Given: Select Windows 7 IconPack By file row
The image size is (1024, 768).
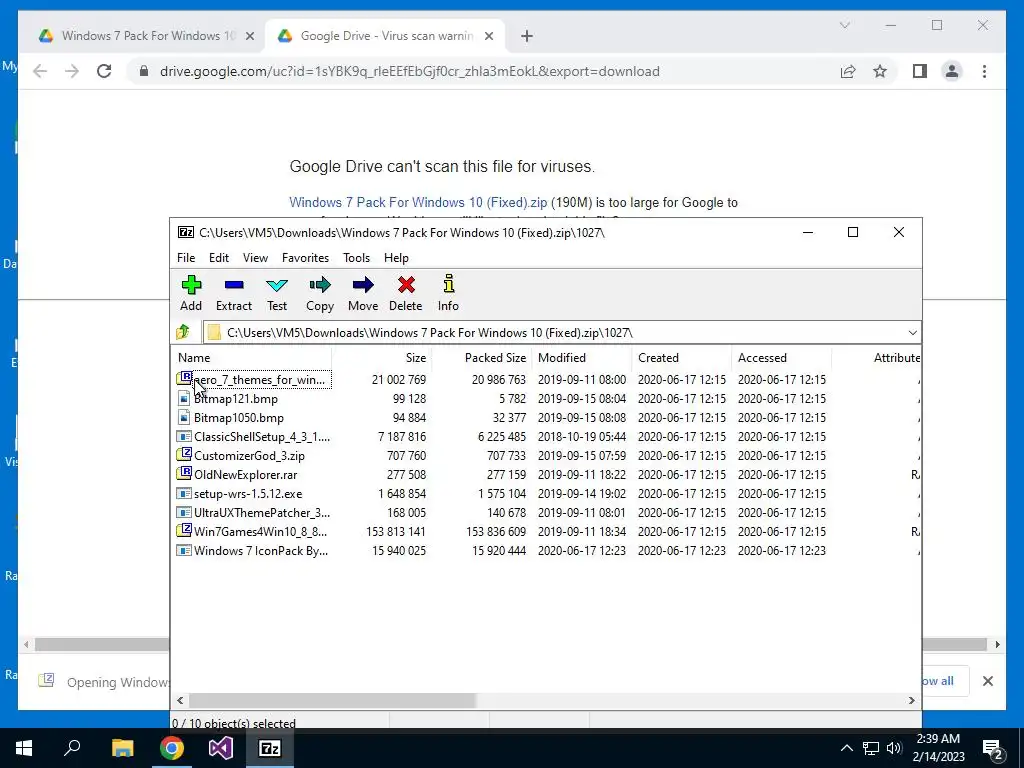Looking at the screenshot, I should click(x=546, y=550).
